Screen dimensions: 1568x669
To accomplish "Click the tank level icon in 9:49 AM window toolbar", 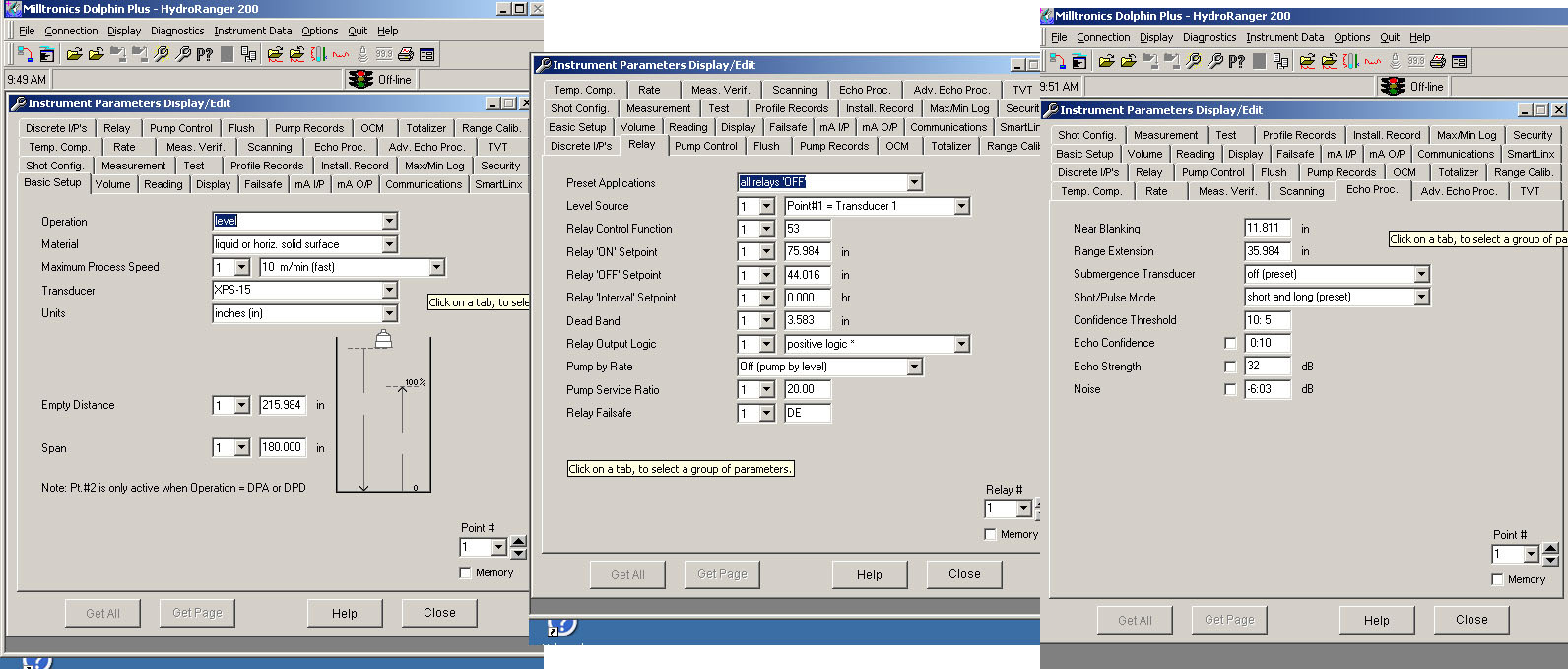I will [318, 54].
